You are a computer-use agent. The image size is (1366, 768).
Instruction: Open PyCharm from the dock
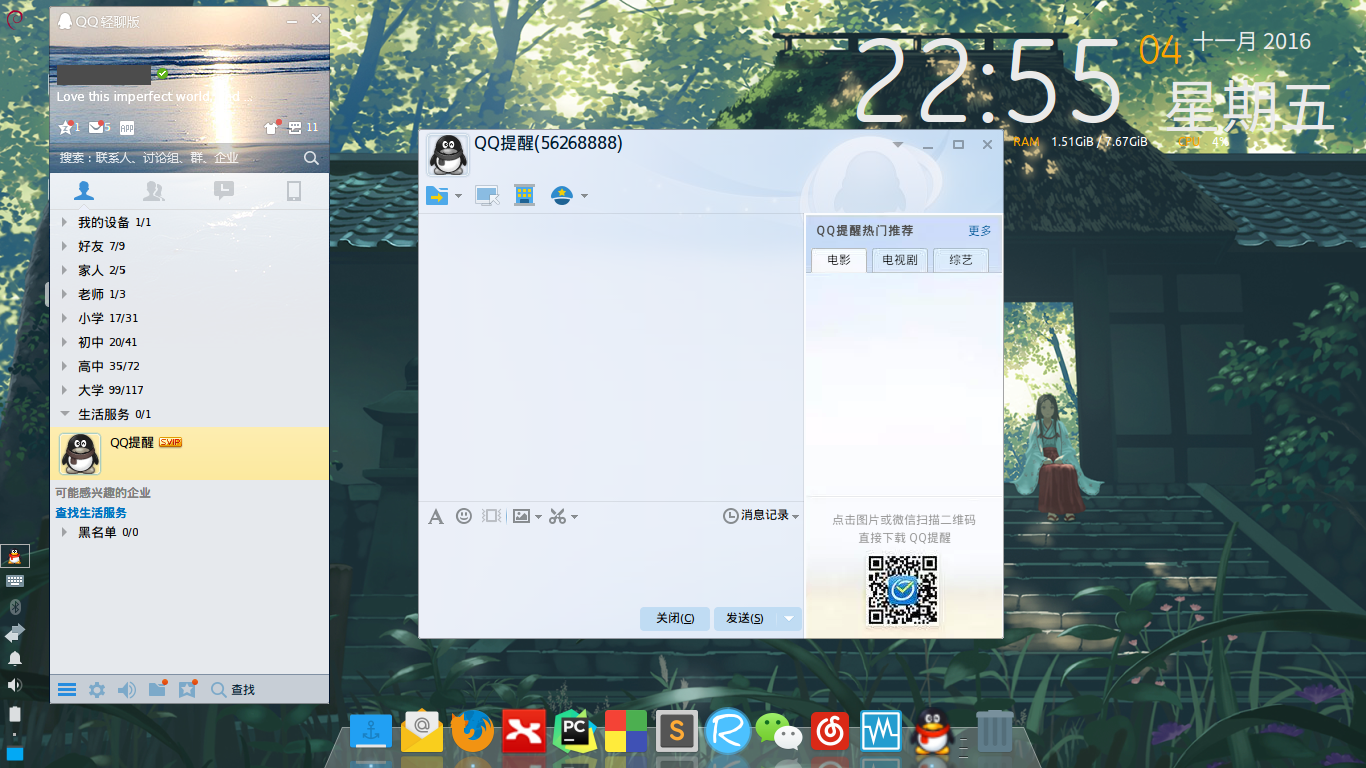point(575,732)
